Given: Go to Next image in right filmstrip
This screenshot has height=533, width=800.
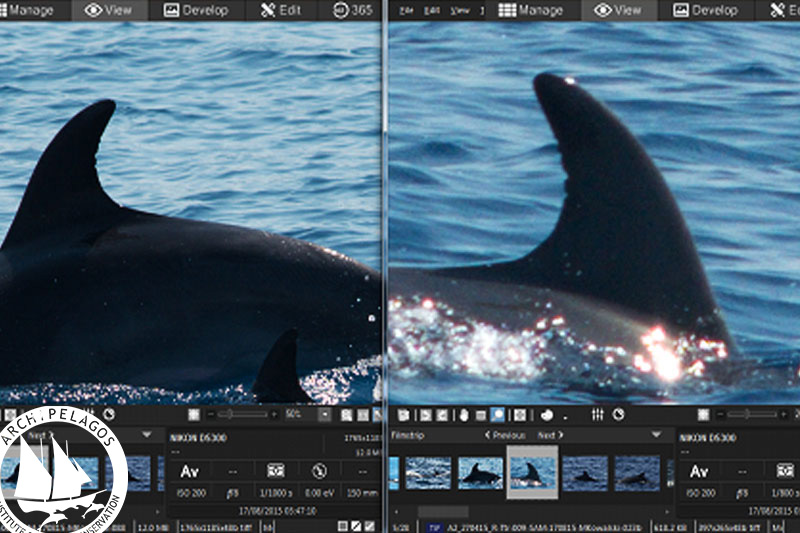Looking at the screenshot, I should (551, 435).
